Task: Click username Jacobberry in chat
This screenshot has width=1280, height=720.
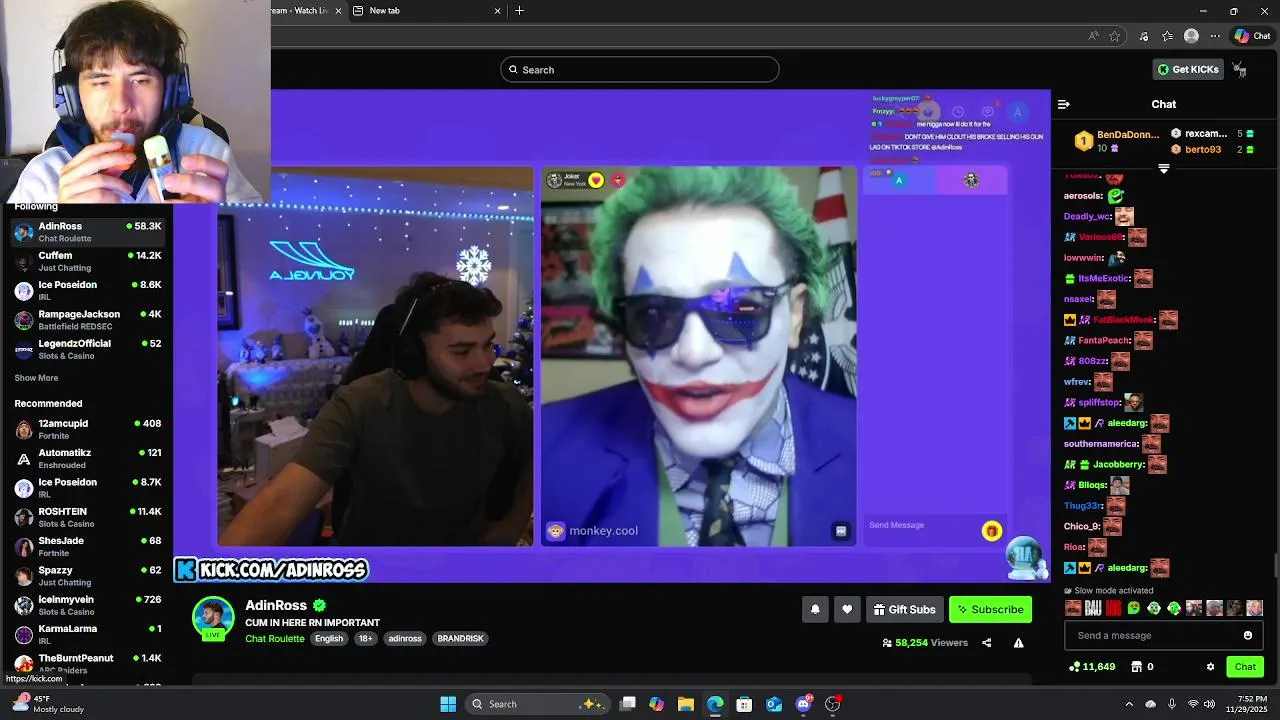Action: [1119, 464]
